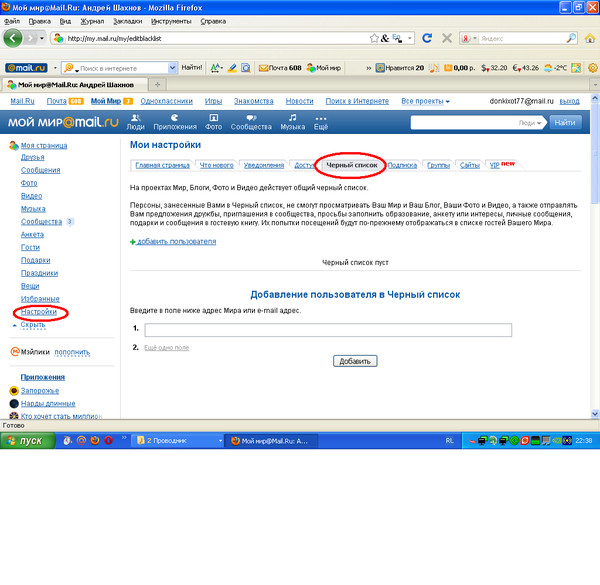Open a new tab with plus button

click(x=157, y=85)
